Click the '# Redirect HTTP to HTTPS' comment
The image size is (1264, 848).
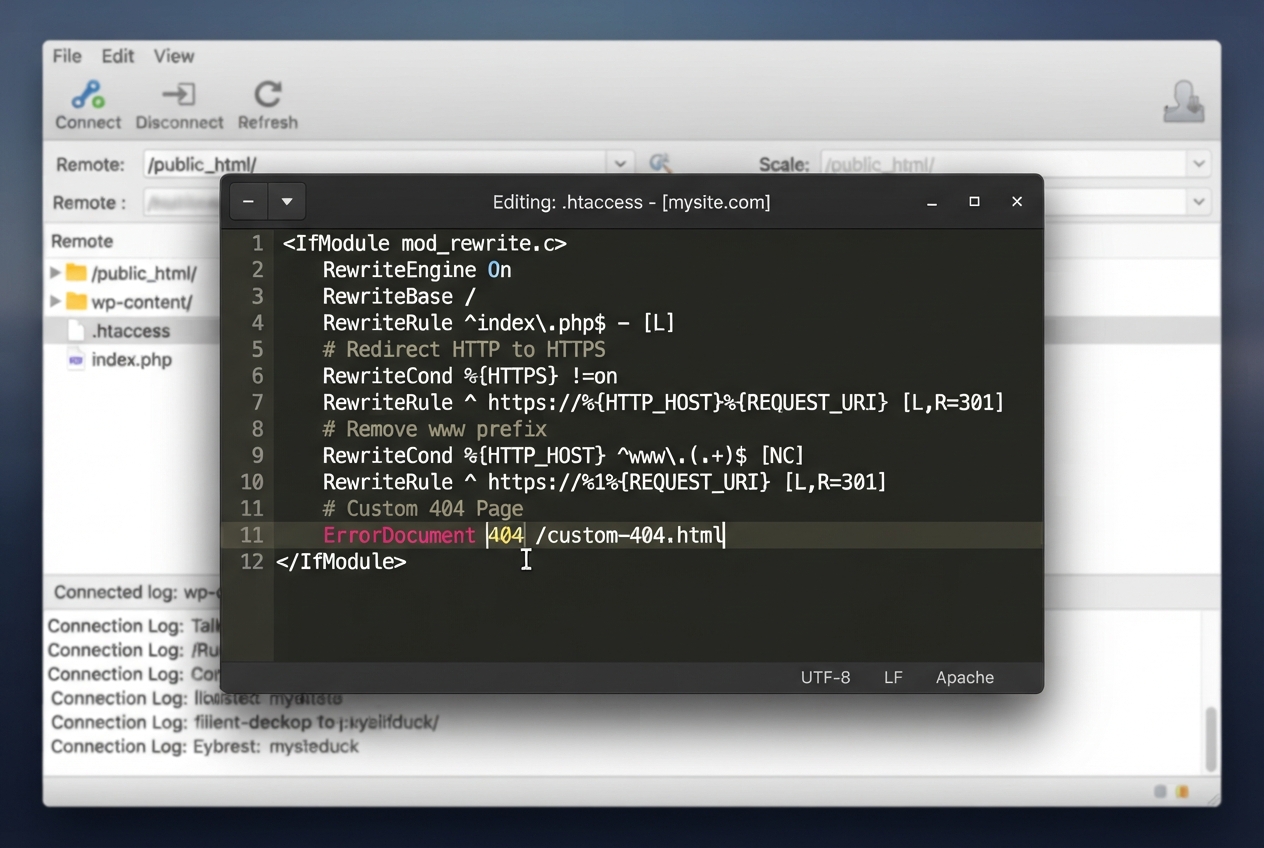(464, 349)
